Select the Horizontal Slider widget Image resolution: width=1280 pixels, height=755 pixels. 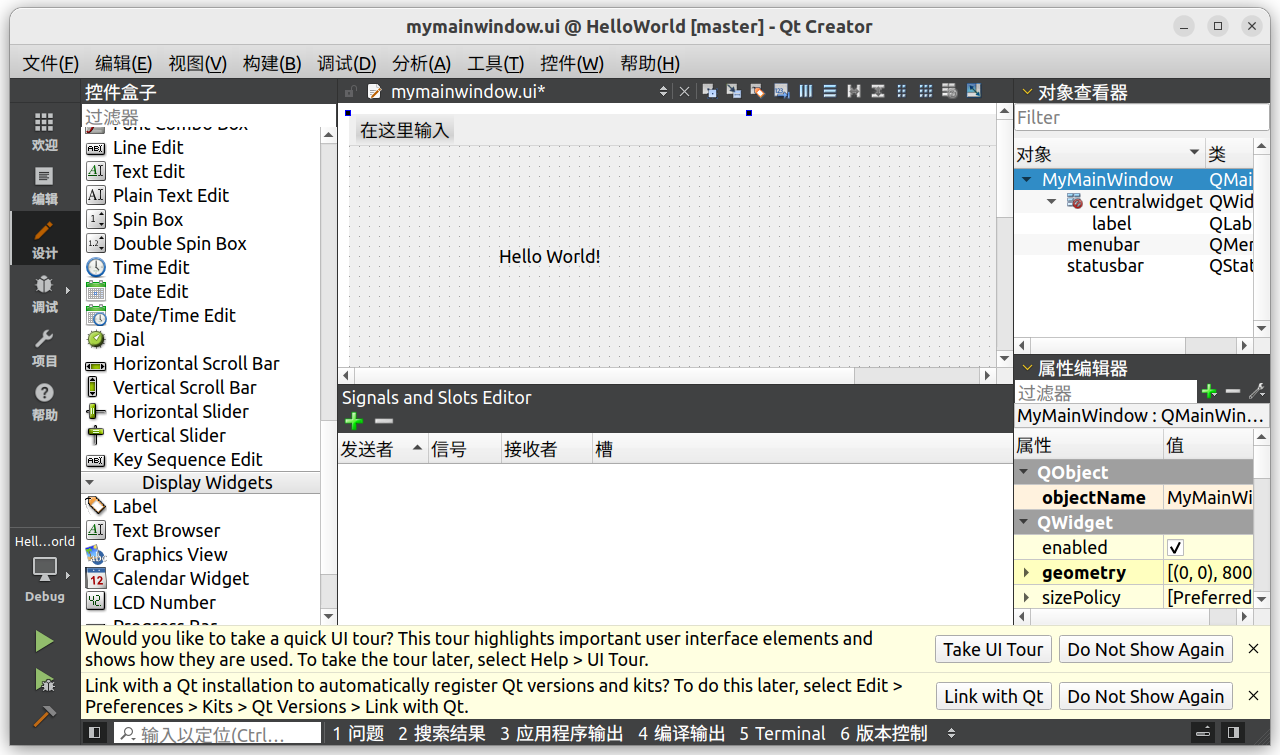click(x=181, y=411)
